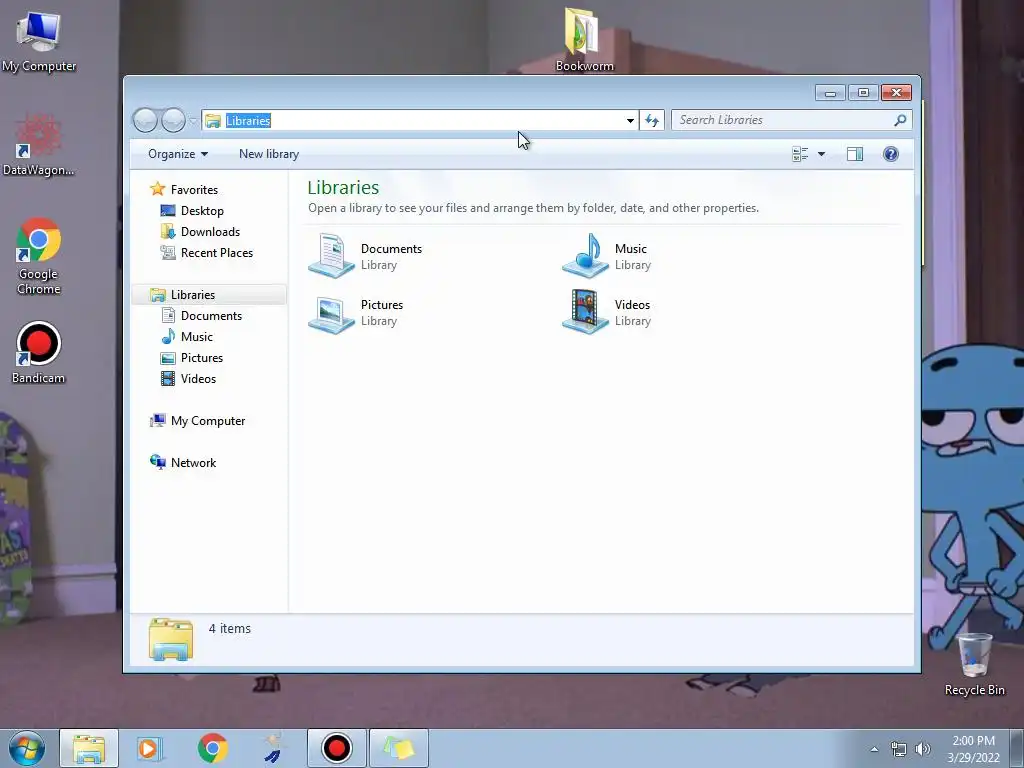Screen dimensions: 1024x768
Task: Click the New library button
Action: [269, 154]
